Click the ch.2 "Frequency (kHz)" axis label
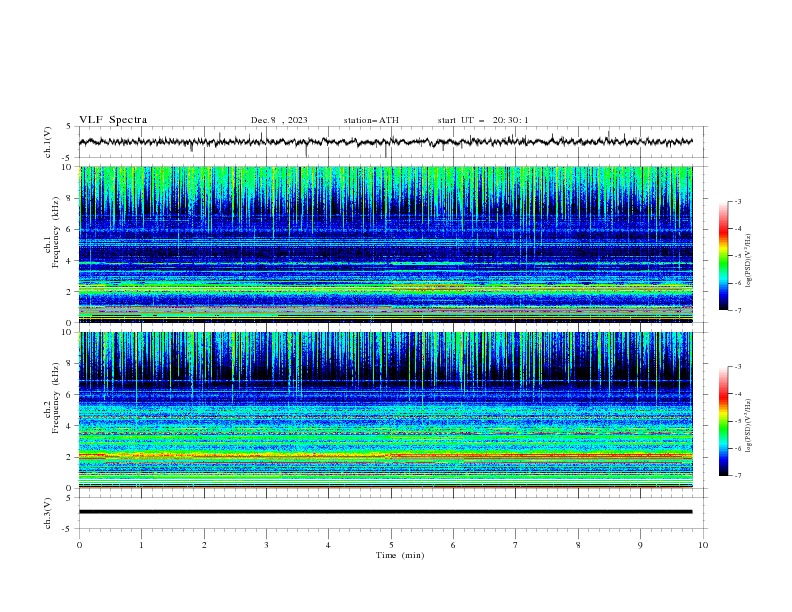Viewport: 792px width, 612px height. click(56, 398)
